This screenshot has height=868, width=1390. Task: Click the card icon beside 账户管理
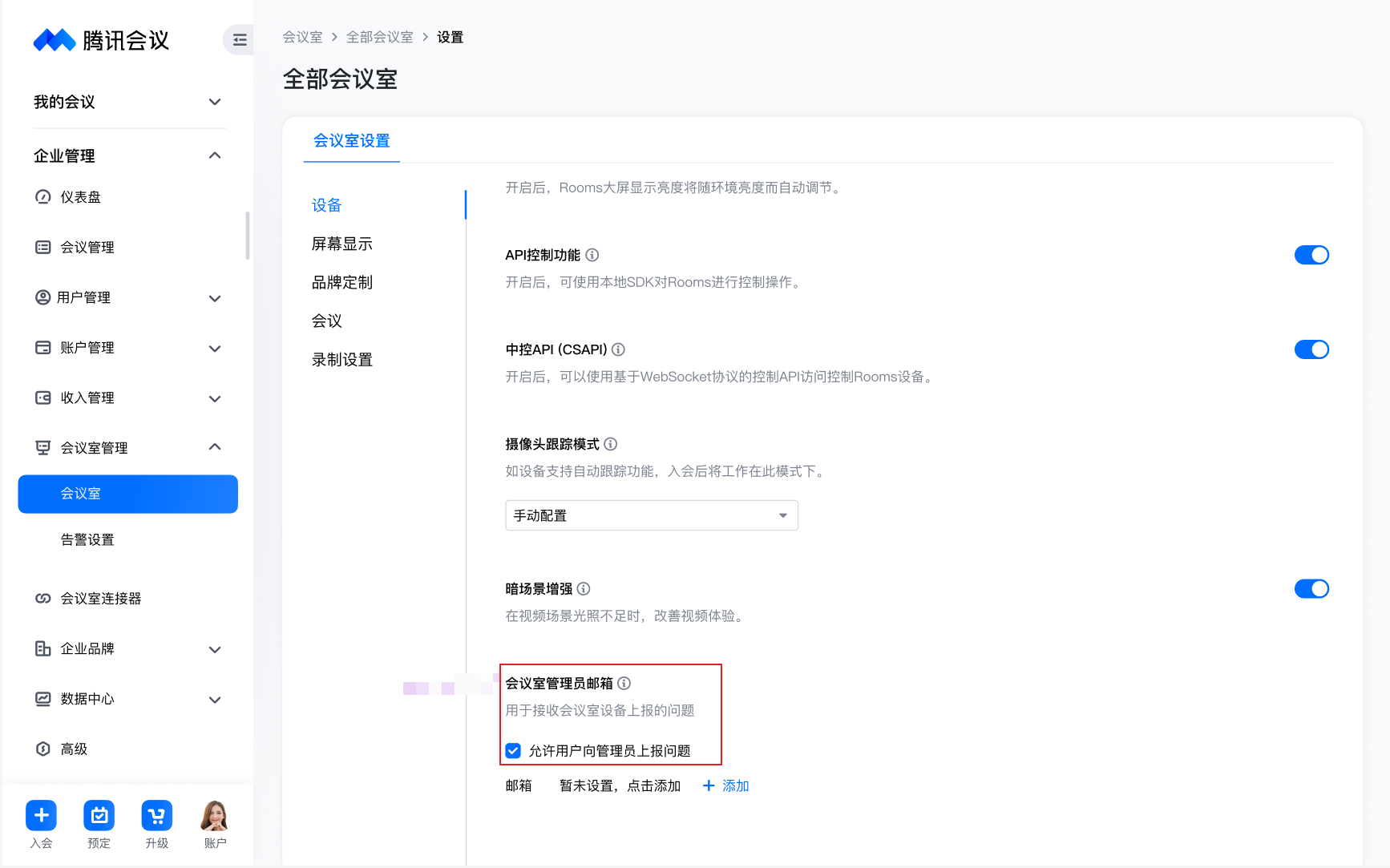tap(43, 348)
